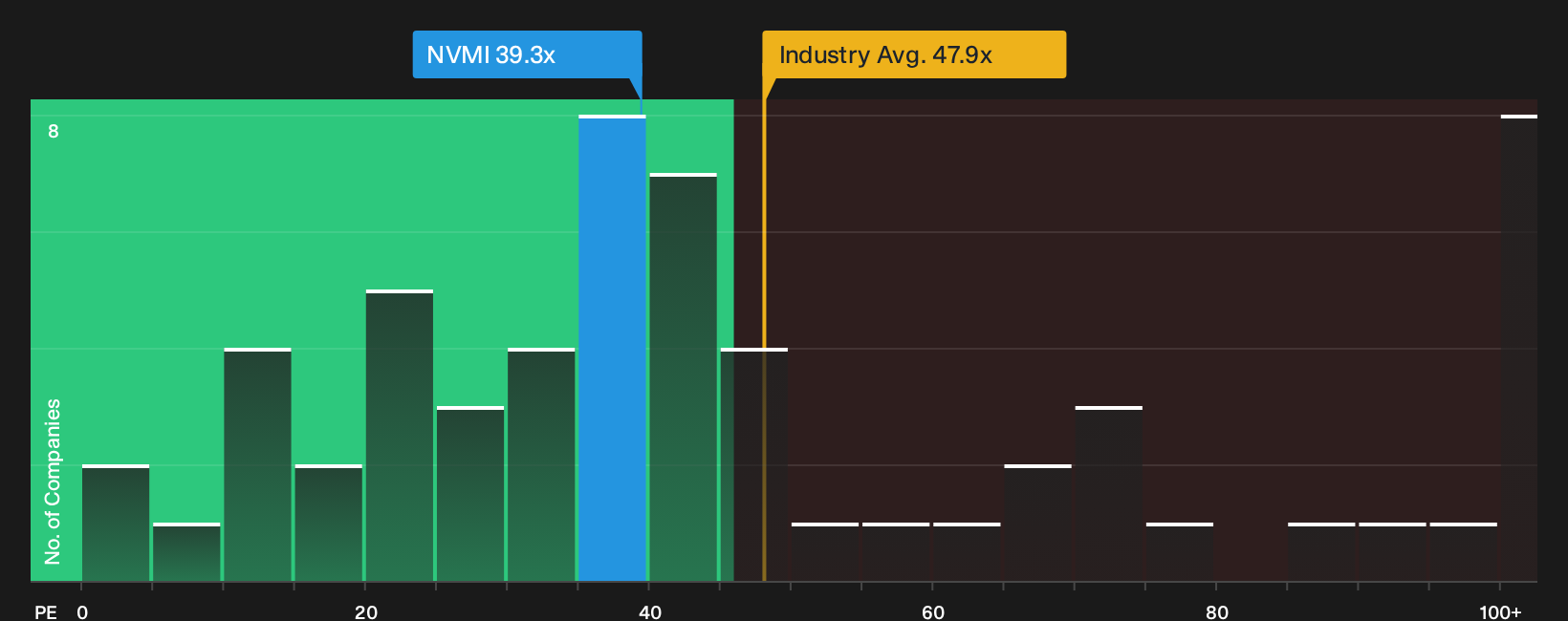This screenshot has width=1568, height=621.
Task: Click the histogram bar for PE 30-35
Action: tap(541, 464)
